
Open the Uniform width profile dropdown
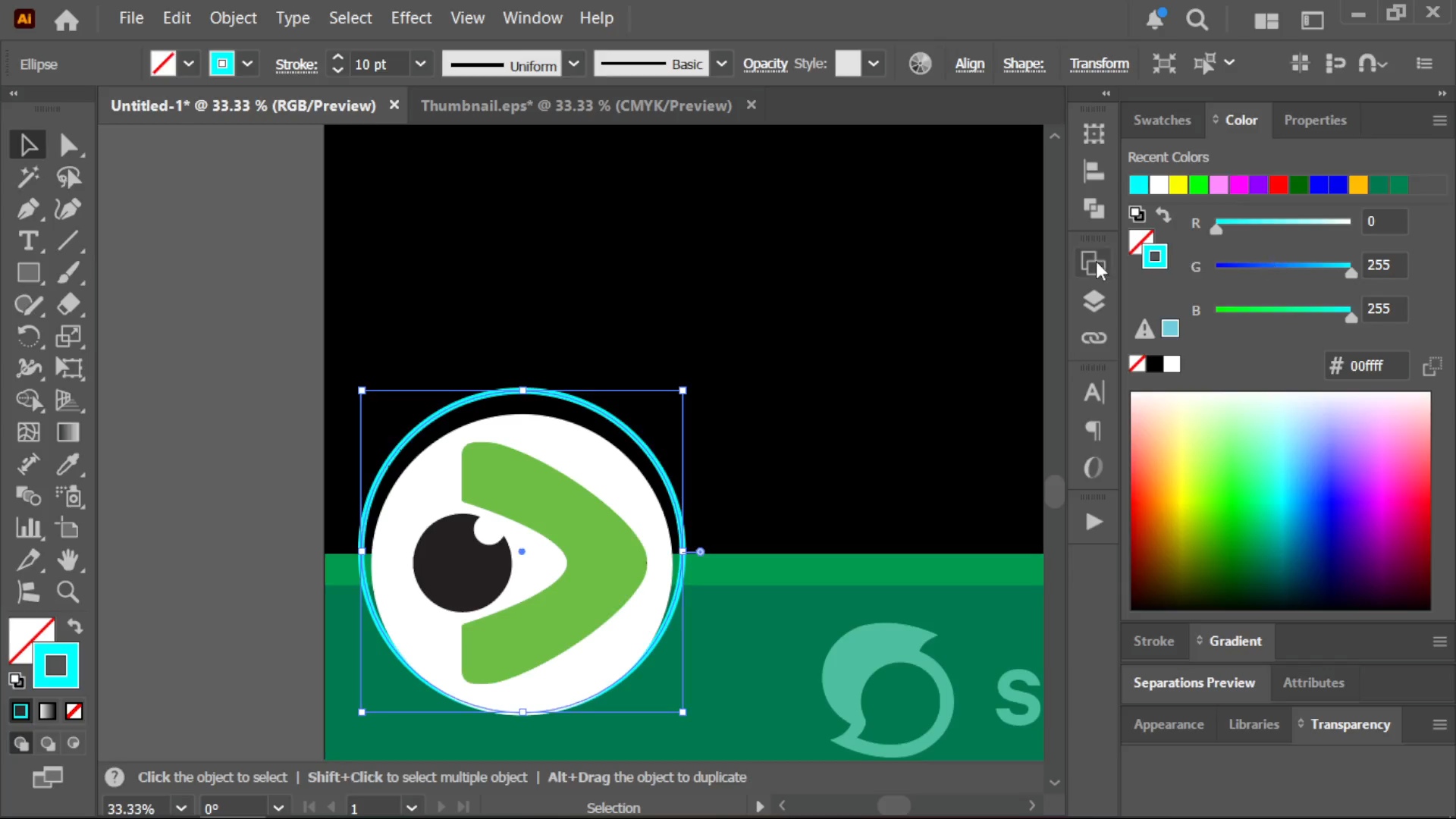[x=574, y=64]
